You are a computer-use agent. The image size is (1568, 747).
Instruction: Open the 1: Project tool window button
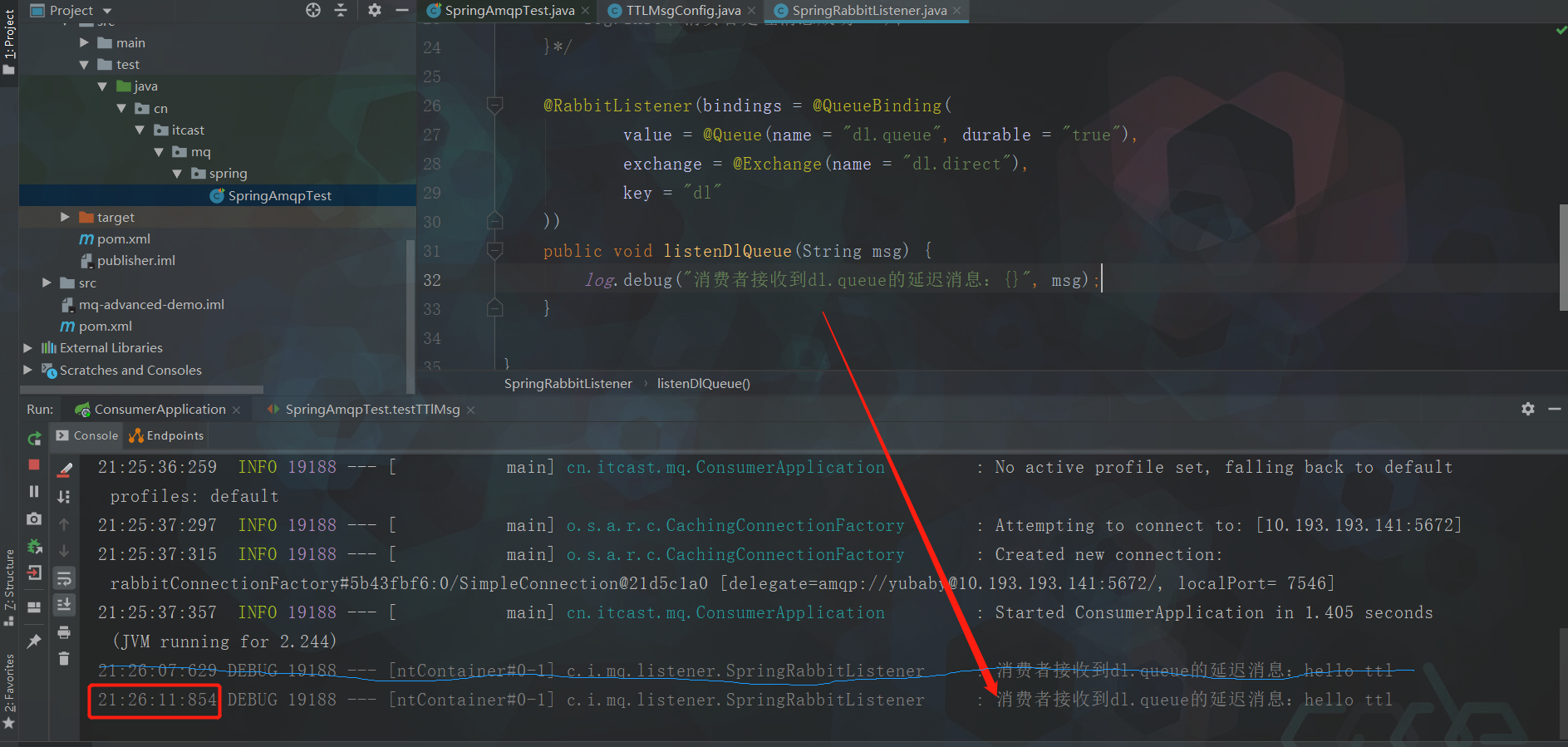tap(9, 42)
